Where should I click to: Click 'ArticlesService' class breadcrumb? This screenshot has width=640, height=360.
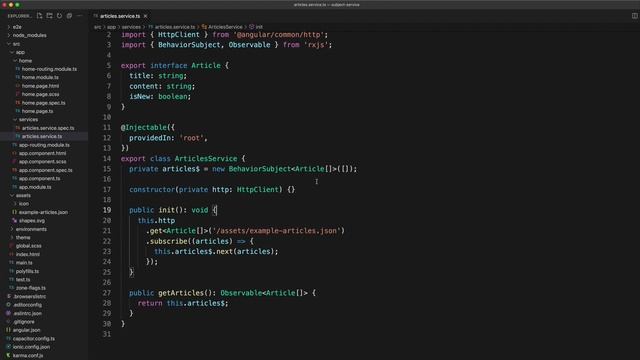(x=225, y=27)
